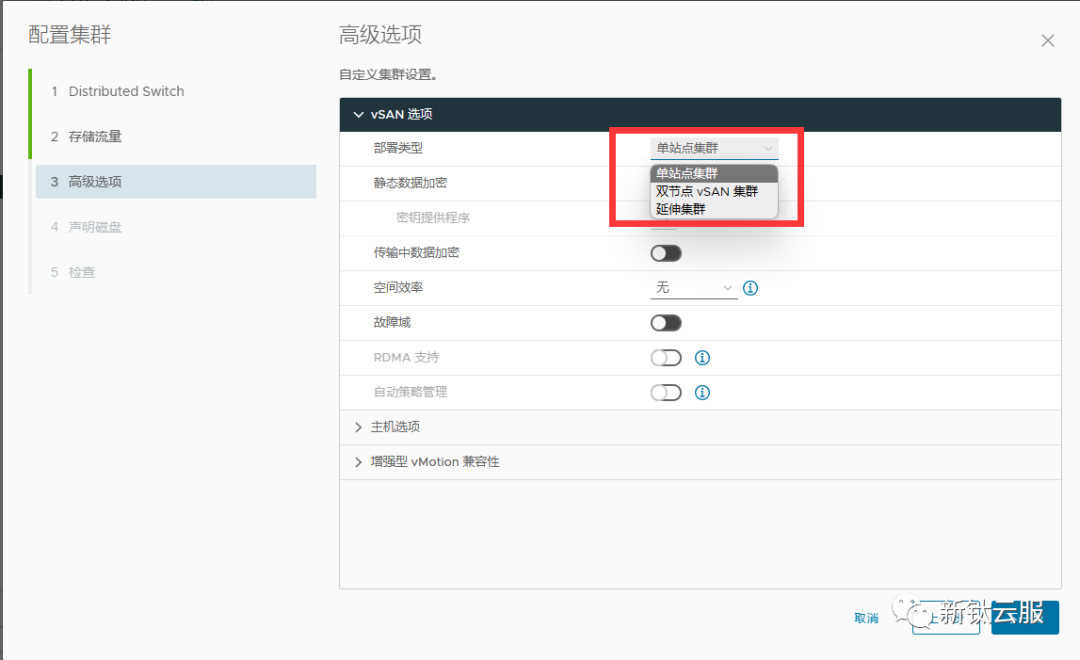Go to the Distributed Switch step
Screen dimensions: 1080x660
[x=126, y=90]
